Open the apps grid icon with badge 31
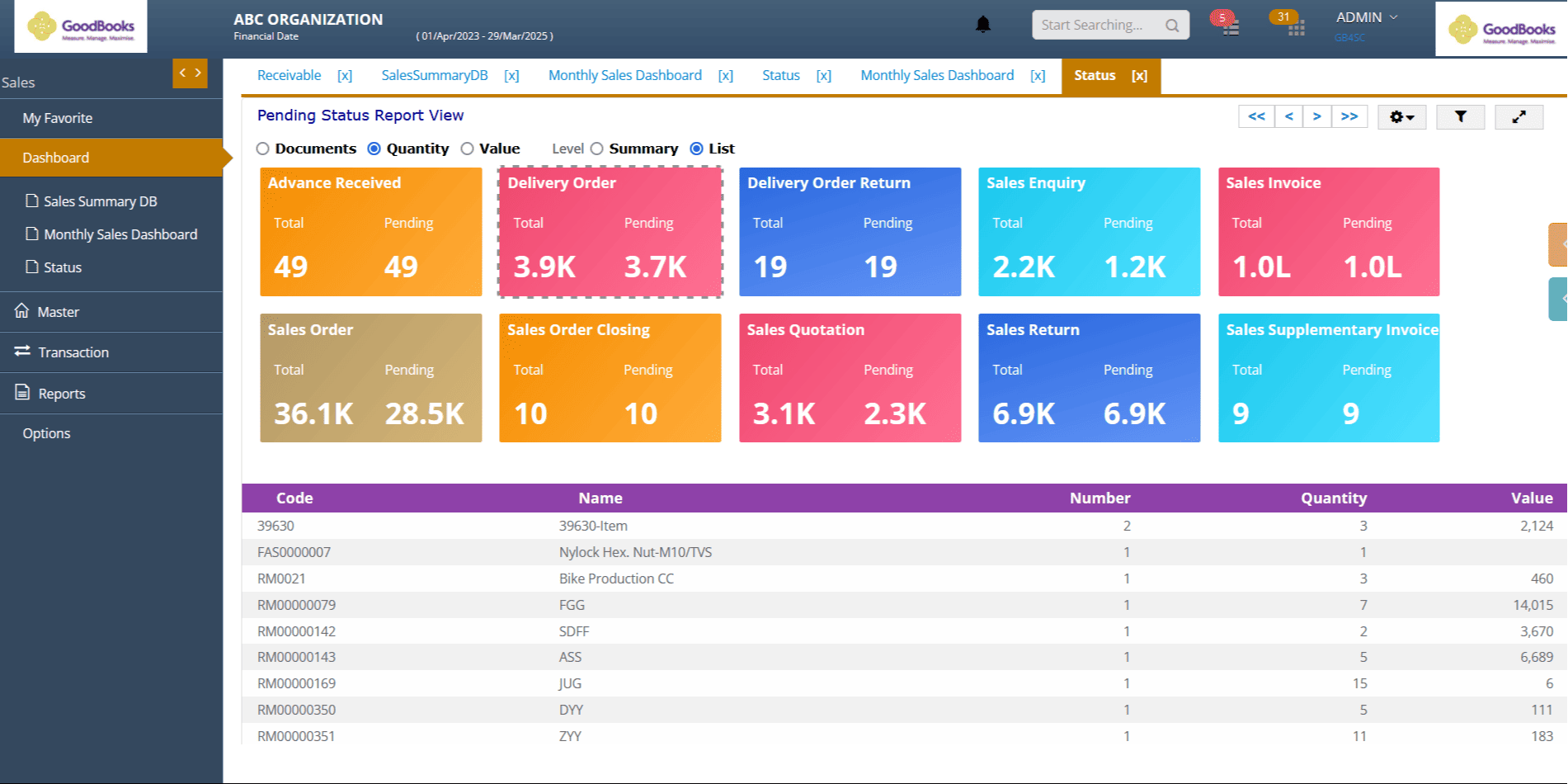 point(1296,29)
